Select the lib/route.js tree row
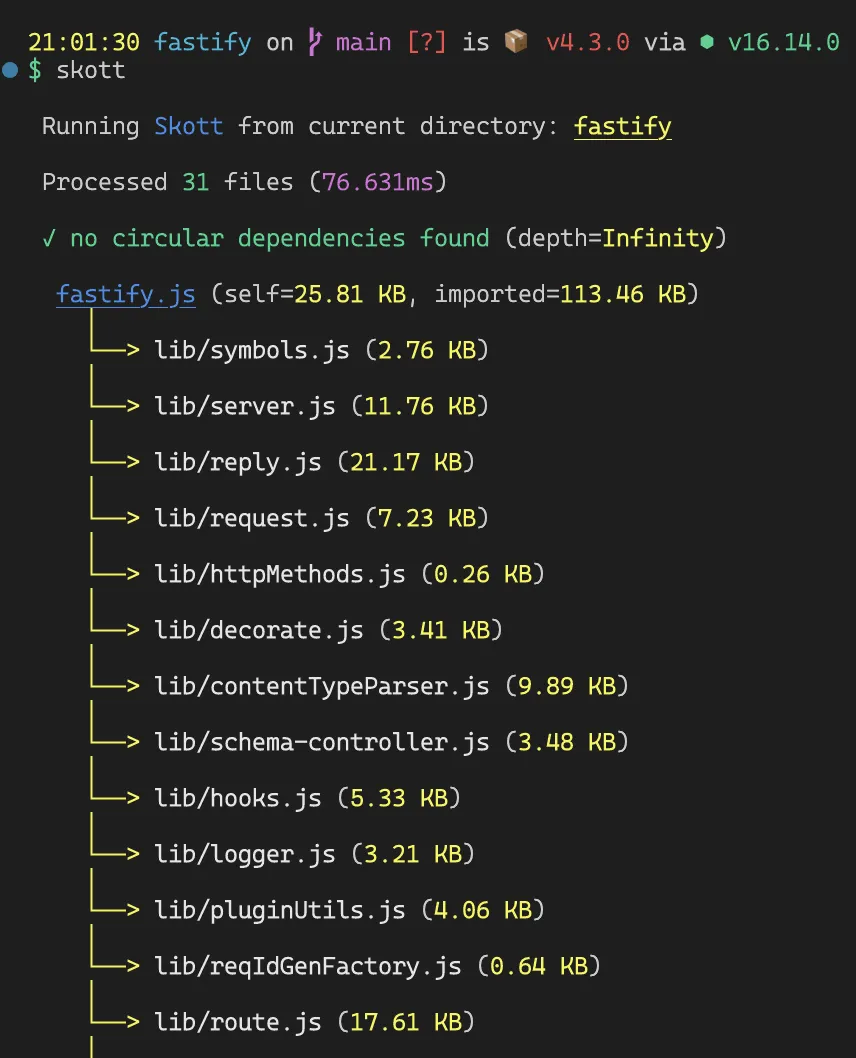856x1058 pixels. [x=283, y=1022]
